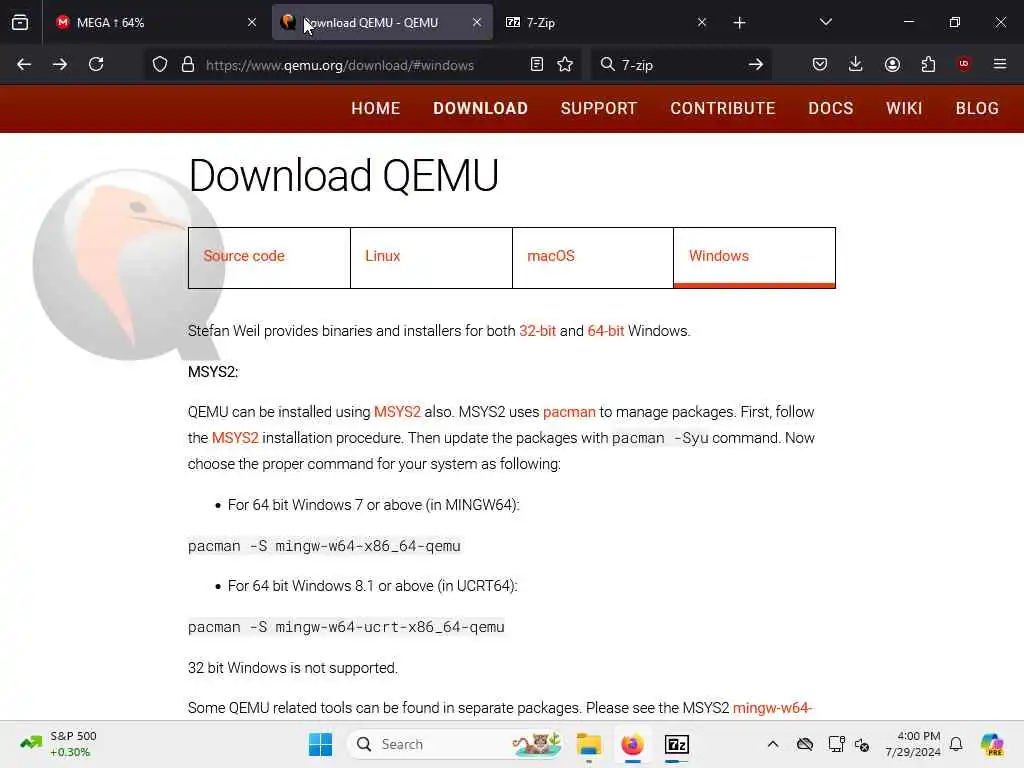Open the Windows Start button
This screenshot has height=768, width=1024.
click(x=320, y=744)
